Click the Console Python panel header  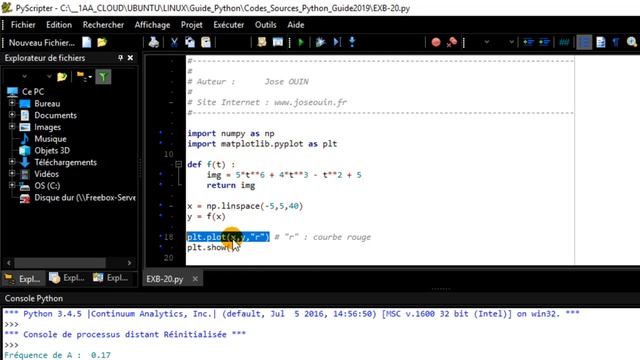click(x=34, y=298)
